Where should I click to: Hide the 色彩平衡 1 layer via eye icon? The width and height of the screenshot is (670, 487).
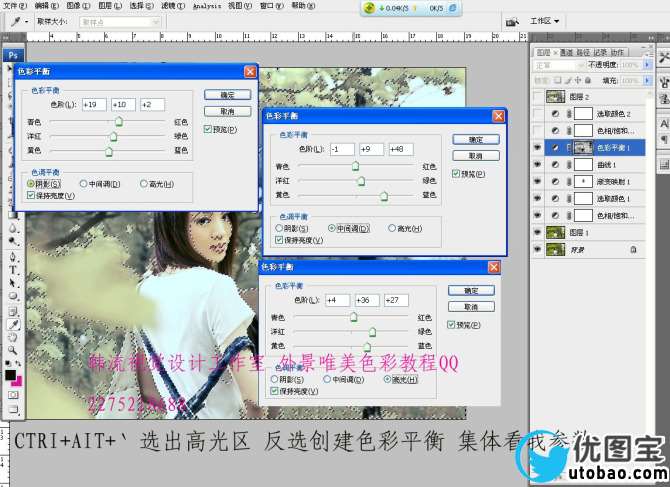(x=538, y=148)
